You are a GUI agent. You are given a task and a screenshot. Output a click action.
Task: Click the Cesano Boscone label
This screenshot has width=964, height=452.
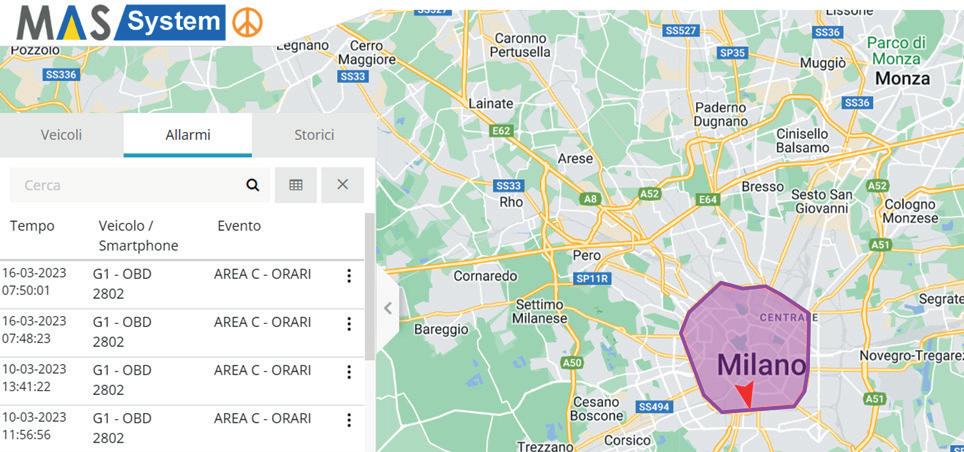click(598, 409)
